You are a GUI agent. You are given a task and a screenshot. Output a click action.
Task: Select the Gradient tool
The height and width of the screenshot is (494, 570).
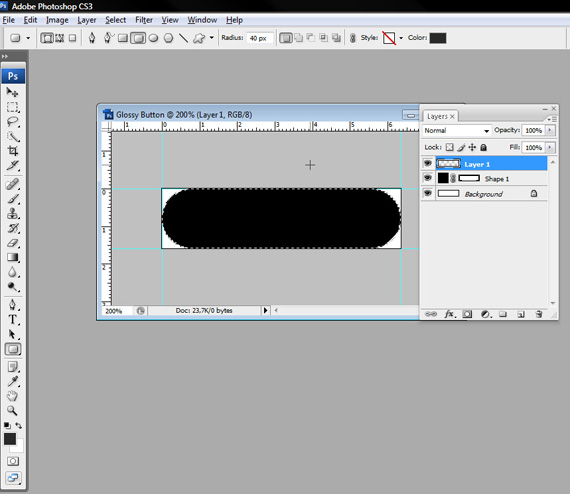12,257
